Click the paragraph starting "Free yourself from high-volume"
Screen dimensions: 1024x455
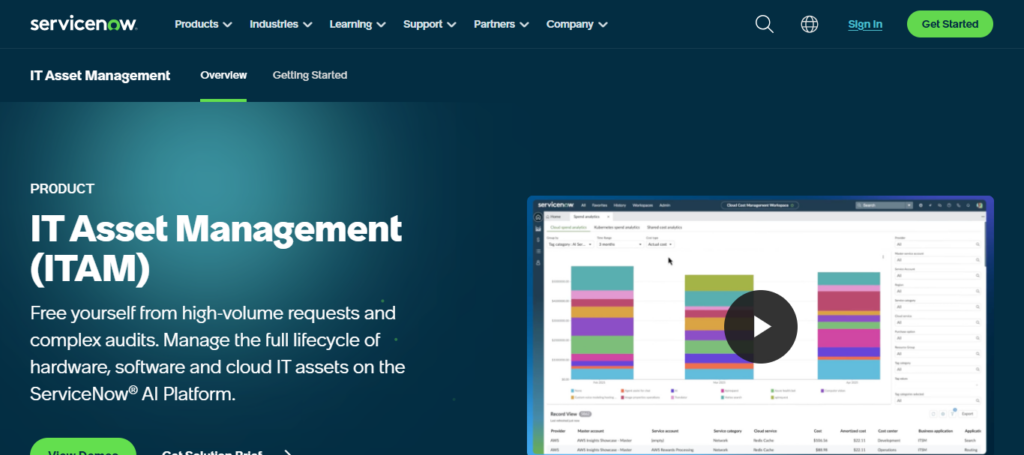pos(217,354)
